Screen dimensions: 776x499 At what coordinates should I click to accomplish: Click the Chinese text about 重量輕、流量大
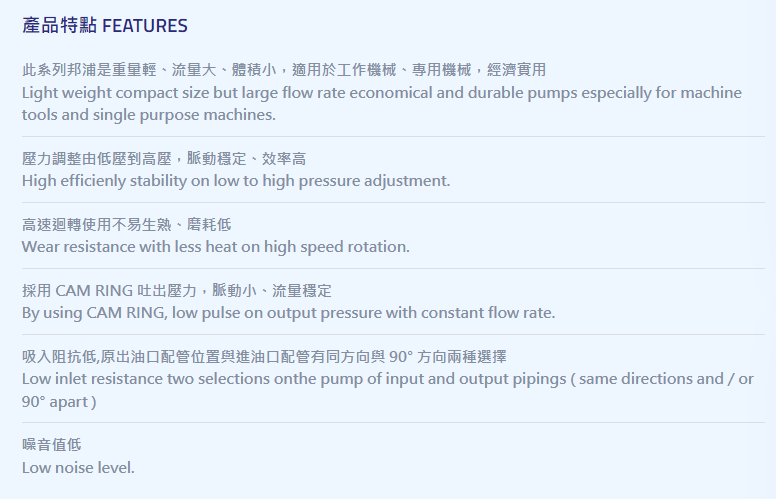coord(284,70)
